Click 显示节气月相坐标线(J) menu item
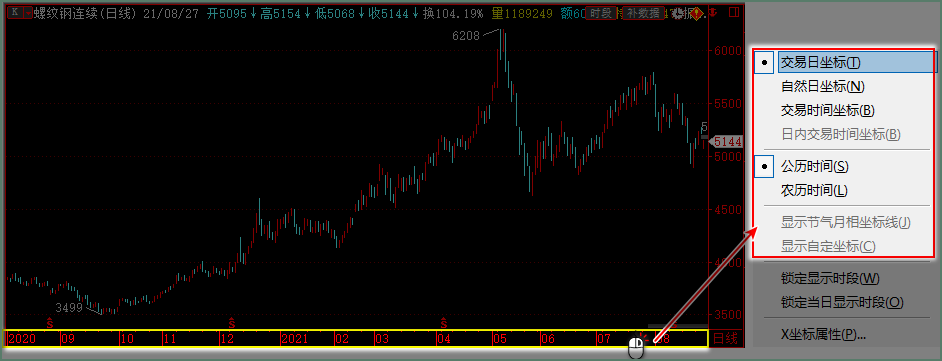 pos(845,223)
